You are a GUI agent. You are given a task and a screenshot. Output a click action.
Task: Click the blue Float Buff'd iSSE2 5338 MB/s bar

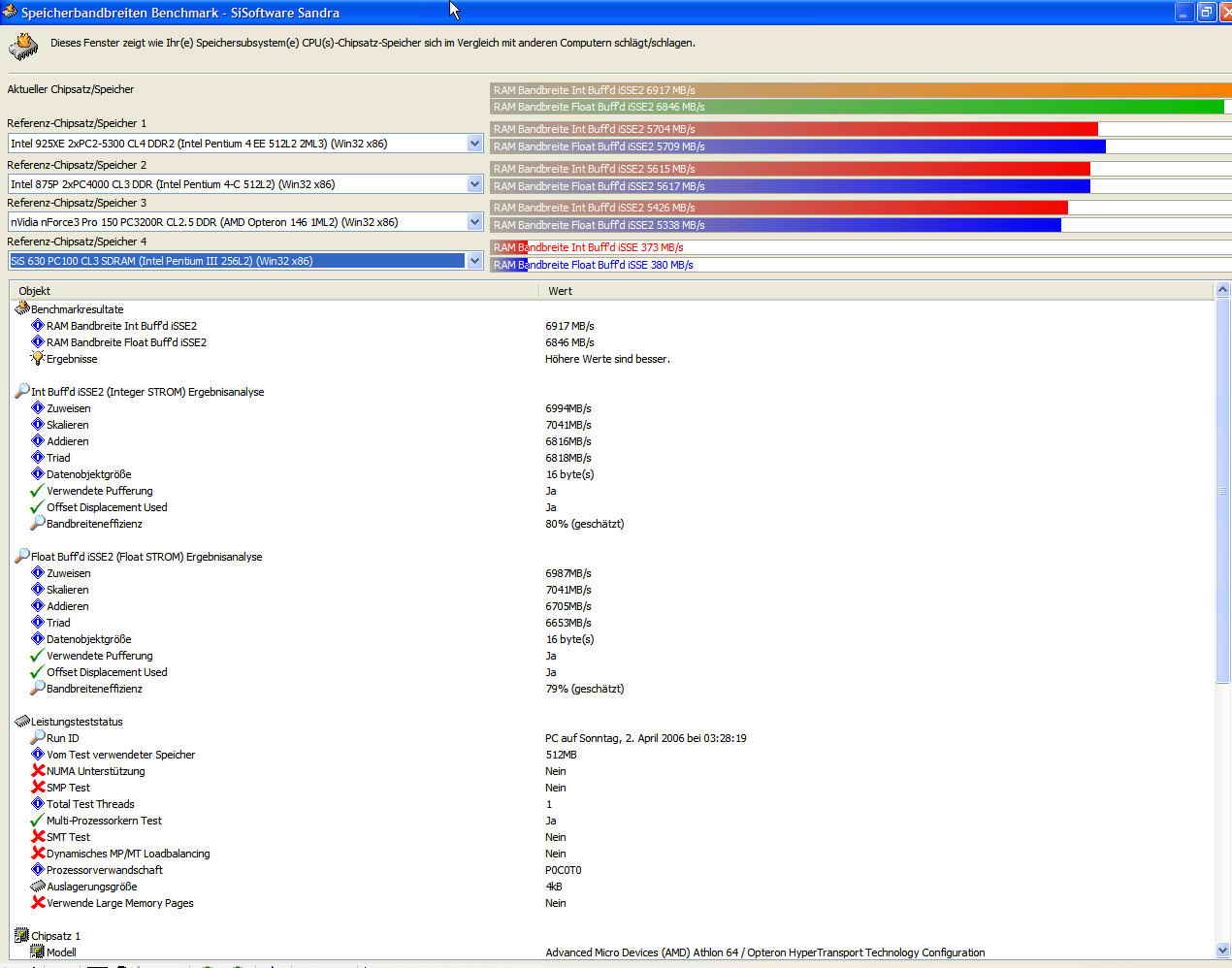click(776, 225)
